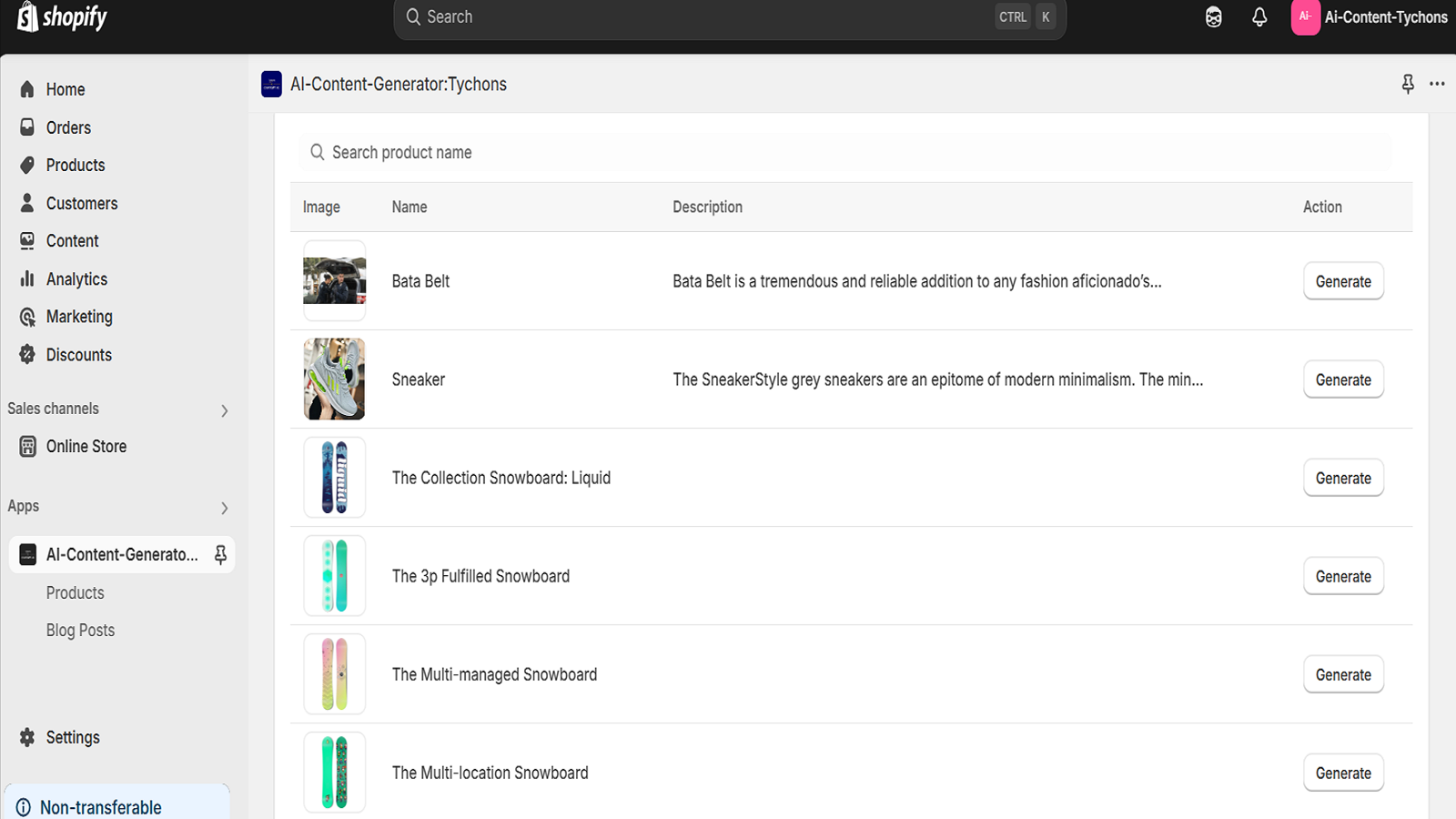This screenshot has width=1456, height=819.
Task: Click the pin icon in app header
Action: click(x=1408, y=84)
